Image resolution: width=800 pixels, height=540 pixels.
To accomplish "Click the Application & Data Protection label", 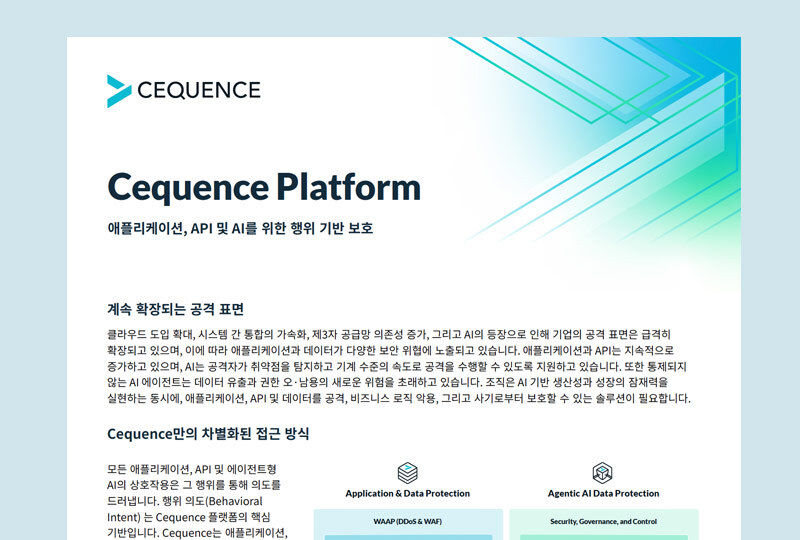I will click(407, 494).
